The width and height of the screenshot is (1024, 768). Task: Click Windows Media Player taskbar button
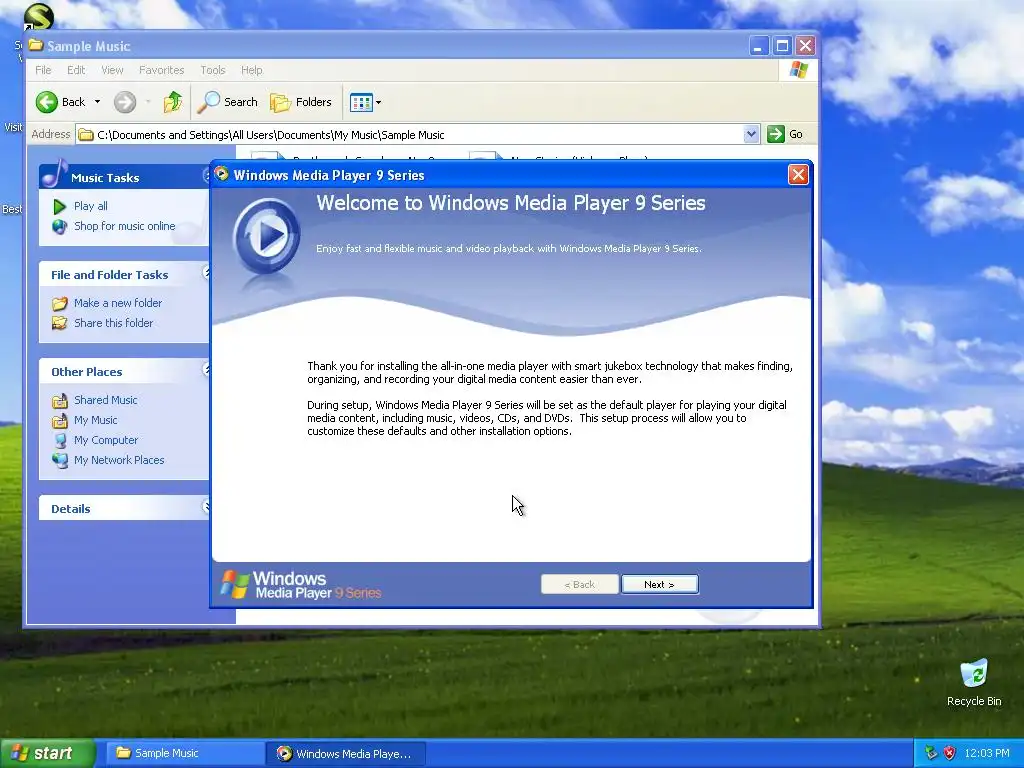(346, 754)
